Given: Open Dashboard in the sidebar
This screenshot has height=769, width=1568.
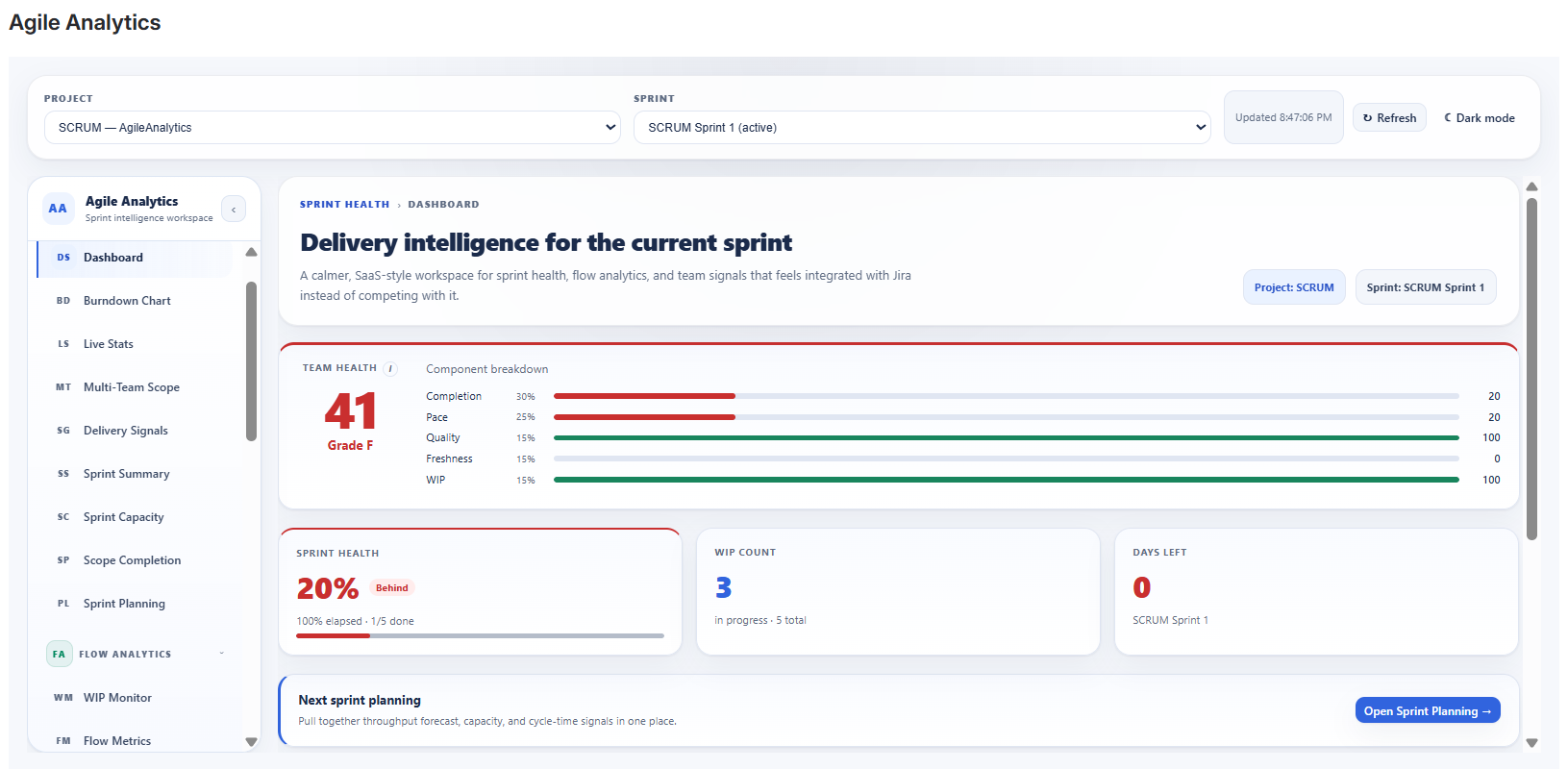Looking at the screenshot, I should tap(135, 258).
